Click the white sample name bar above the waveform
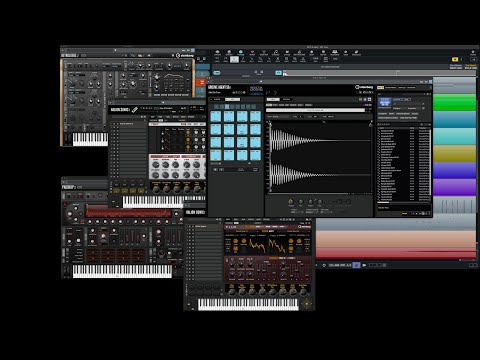Viewport: 480px width, 360px height. (315, 110)
